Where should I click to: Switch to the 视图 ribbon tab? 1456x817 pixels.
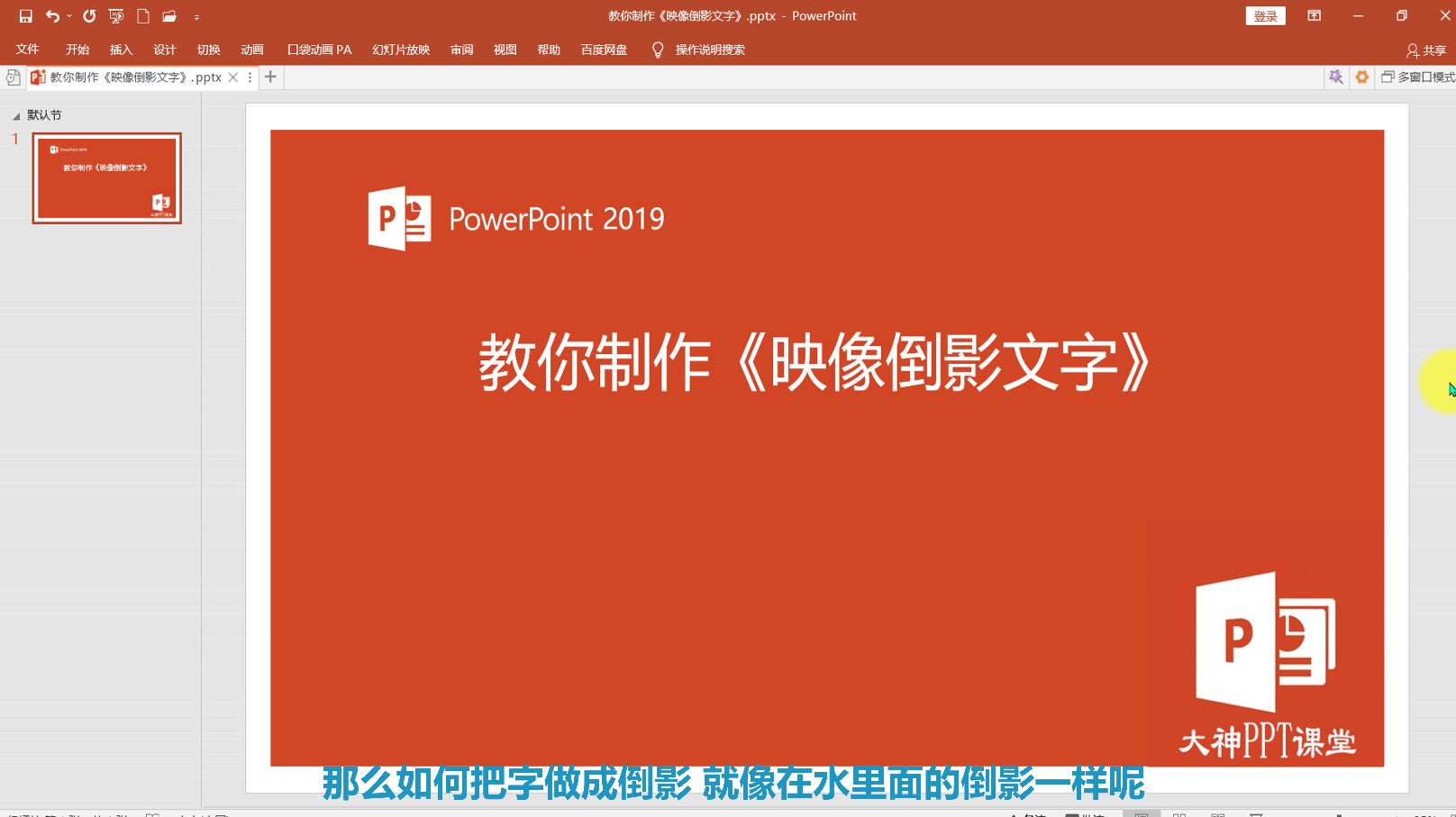pyautogui.click(x=505, y=50)
